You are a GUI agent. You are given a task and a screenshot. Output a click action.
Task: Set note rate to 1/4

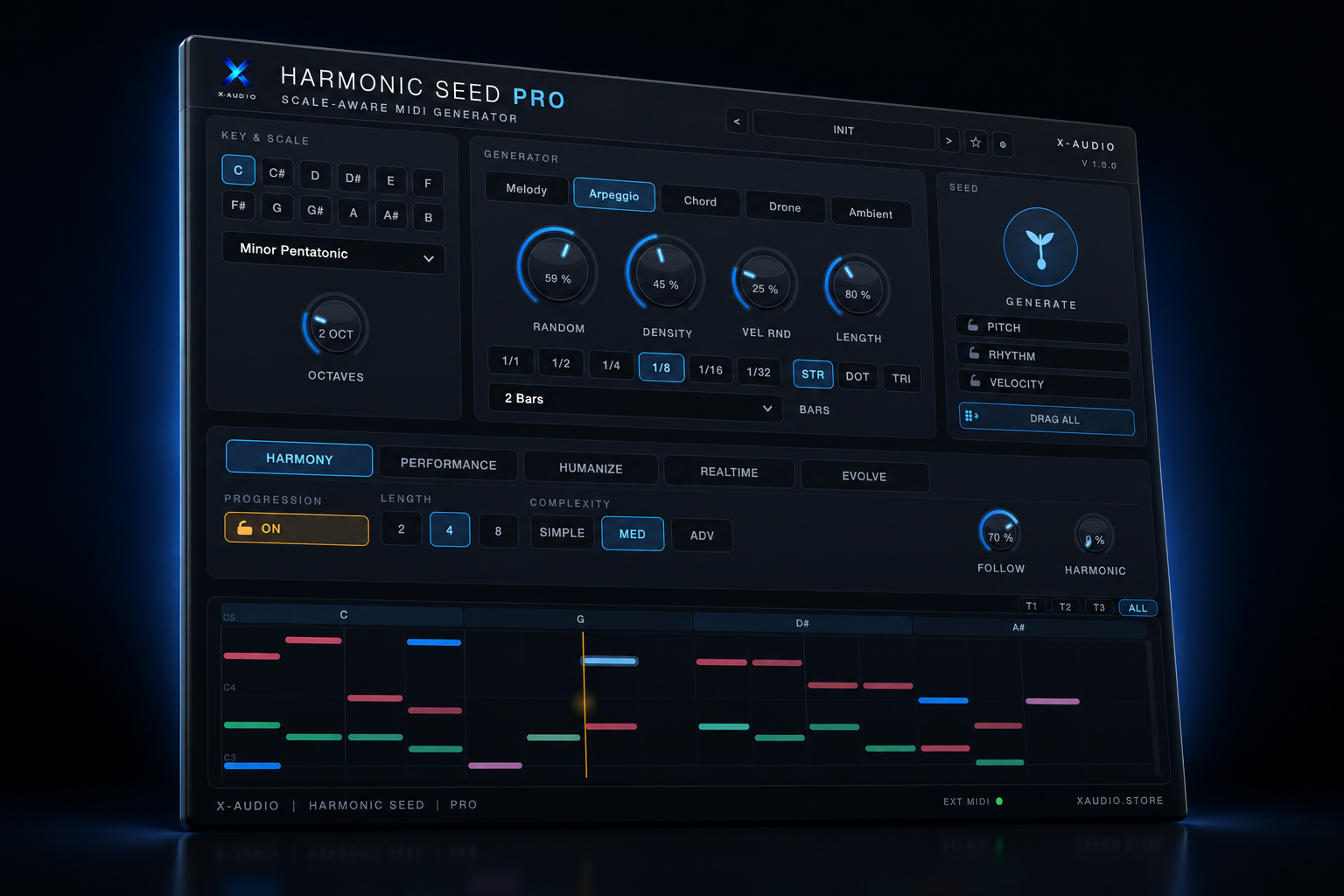(611, 366)
